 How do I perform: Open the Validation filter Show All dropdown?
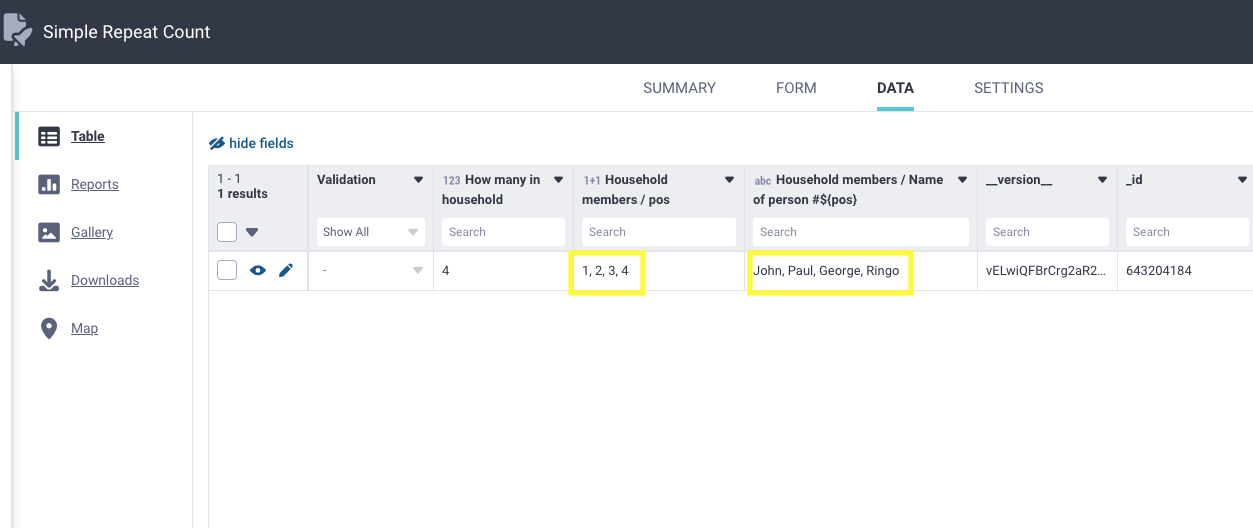[x=370, y=232]
